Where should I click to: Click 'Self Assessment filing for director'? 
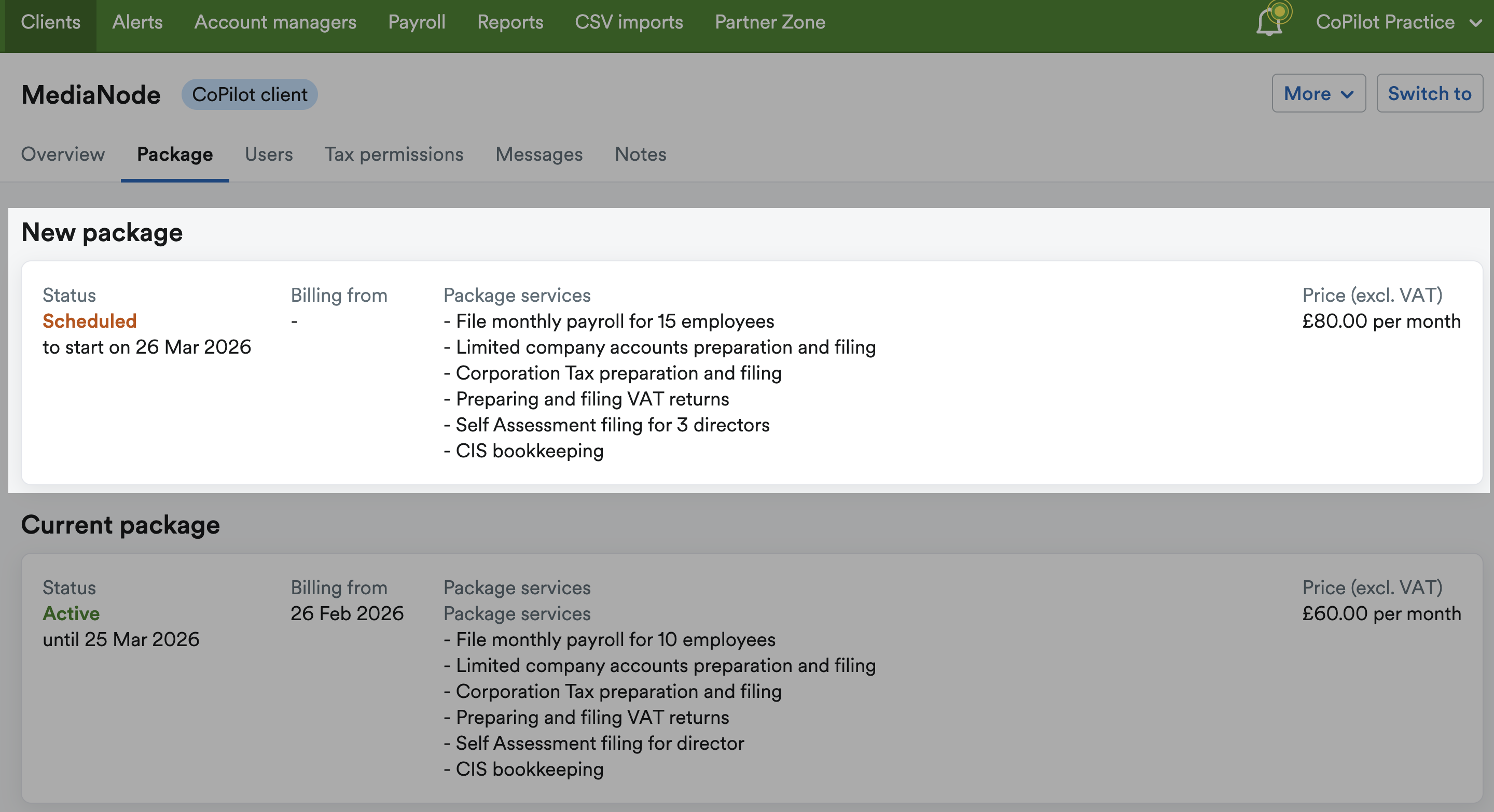(600, 743)
